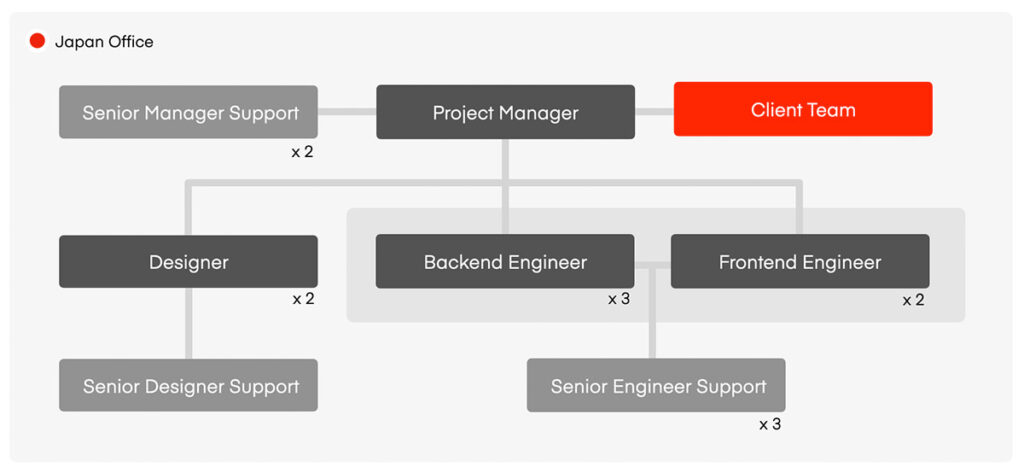Viewport: 1024px width, 473px height.
Task: Click the red dot beside Japan Office
Action: pos(37,41)
